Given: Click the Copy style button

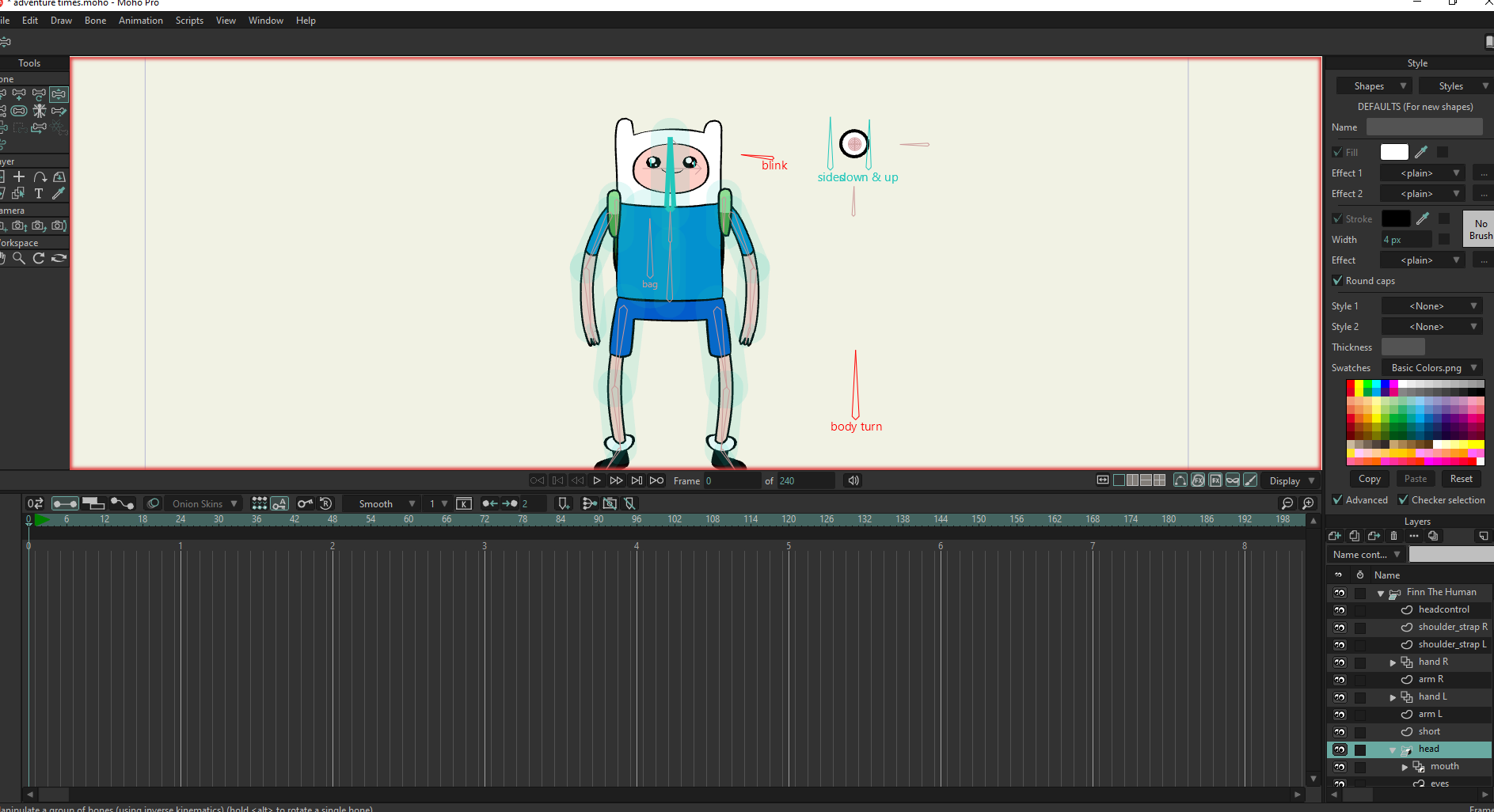Looking at the screenshot, I should [x=1369, y=479].
